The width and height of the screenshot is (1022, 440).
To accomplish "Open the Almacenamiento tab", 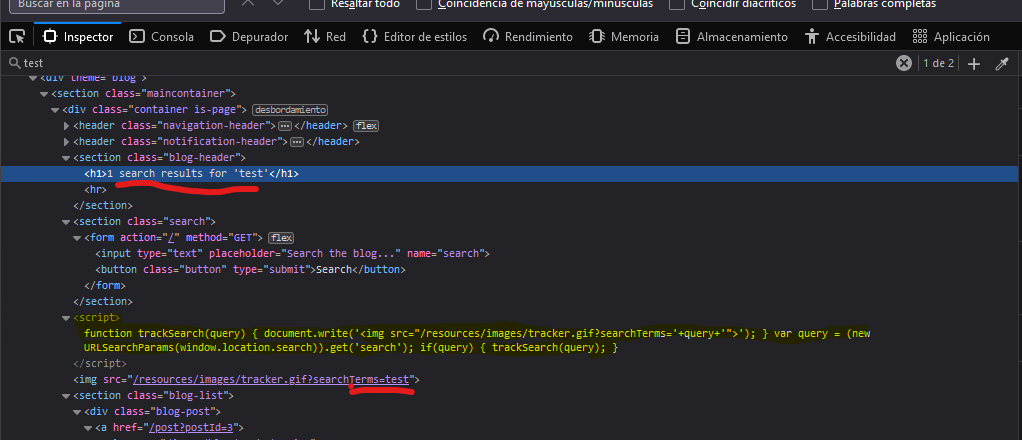I will tap(732, 37).
